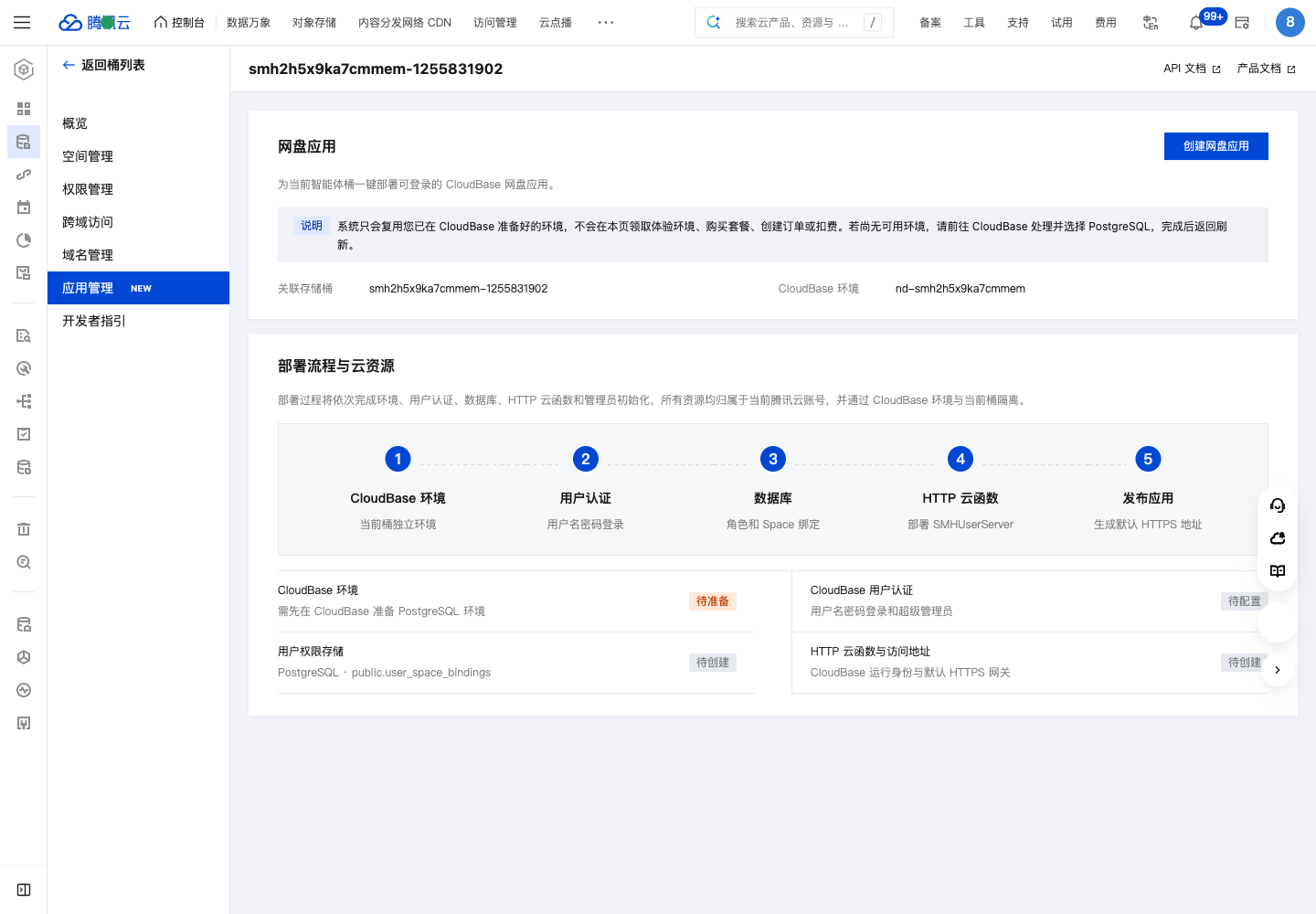
Task: Open the cube icon in left sidebar
Action: [24, 657]
